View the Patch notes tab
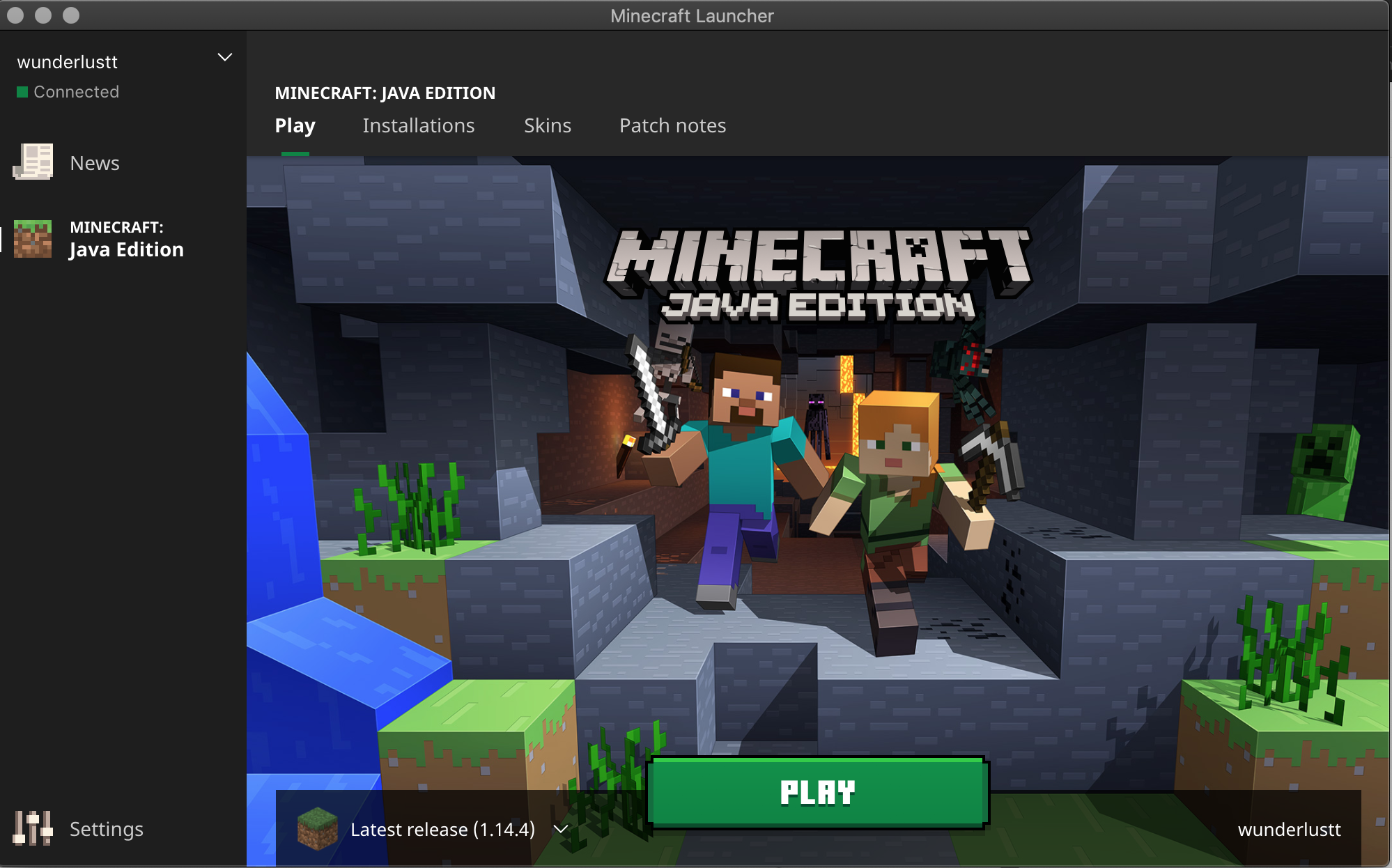The width and height of the screenshot is (1392, 868). click(x=672, y=125)
